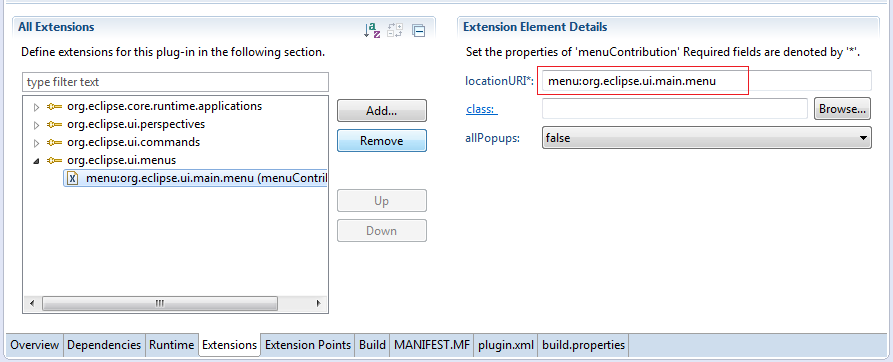Collapse the org.eclipse.ui.menus tree node
Image resolution: width=893 pixels, height=362 pixels.
(x=36, y=161)
